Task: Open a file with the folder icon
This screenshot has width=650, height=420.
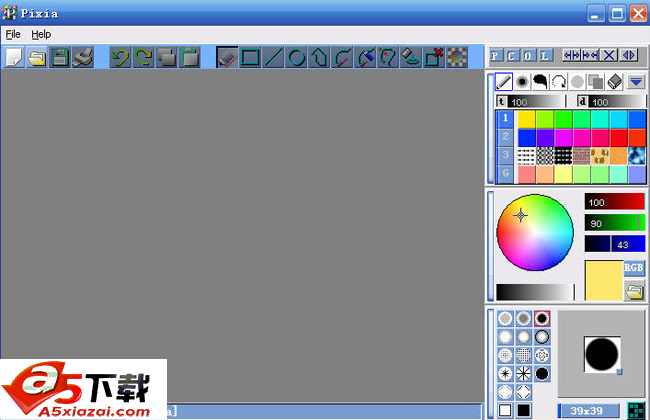Action: 37,57
